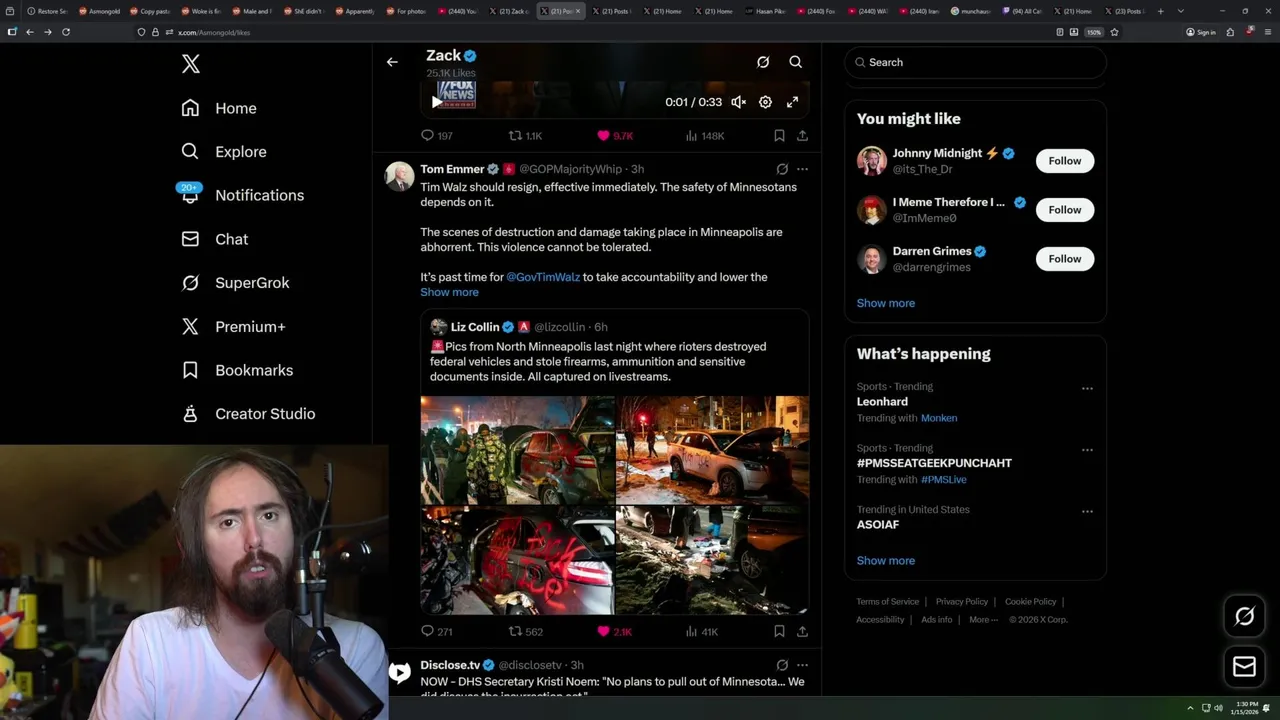Open SuperGrok in the sidebar
1280x720 pixels.
(235, 283)
